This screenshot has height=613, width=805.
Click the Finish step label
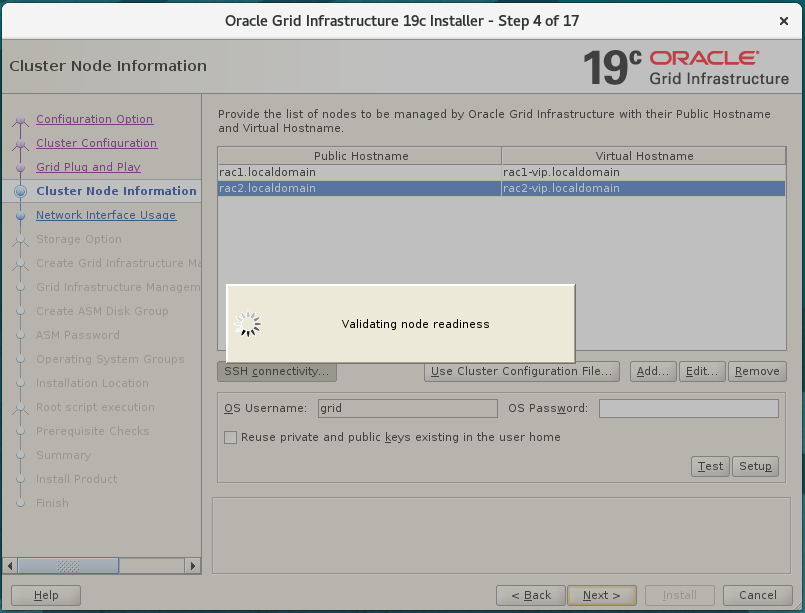[x=52, y=503]
